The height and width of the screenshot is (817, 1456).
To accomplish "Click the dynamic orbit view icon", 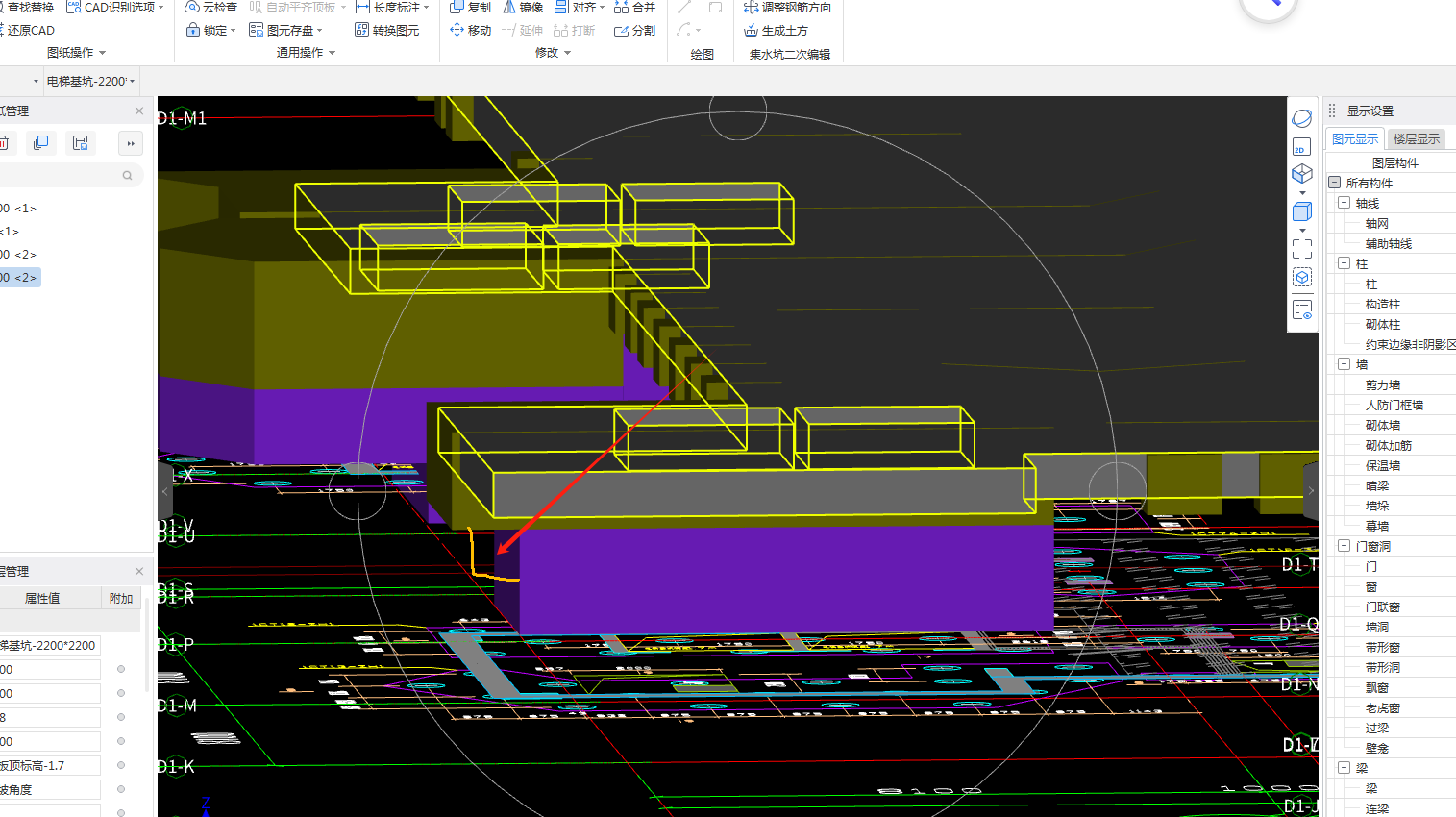I will click(x=1302, y=118).
